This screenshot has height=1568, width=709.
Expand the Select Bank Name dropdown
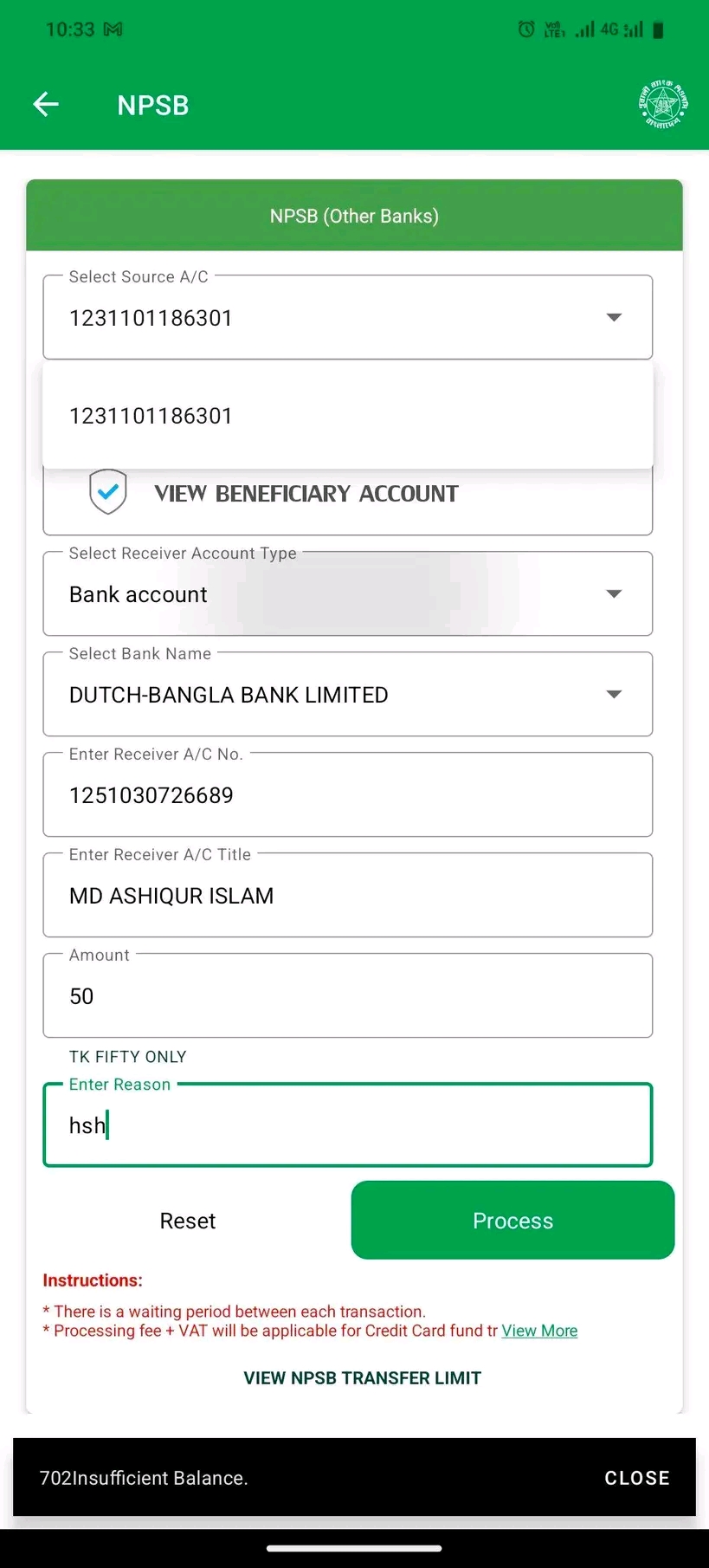point(348,695)
